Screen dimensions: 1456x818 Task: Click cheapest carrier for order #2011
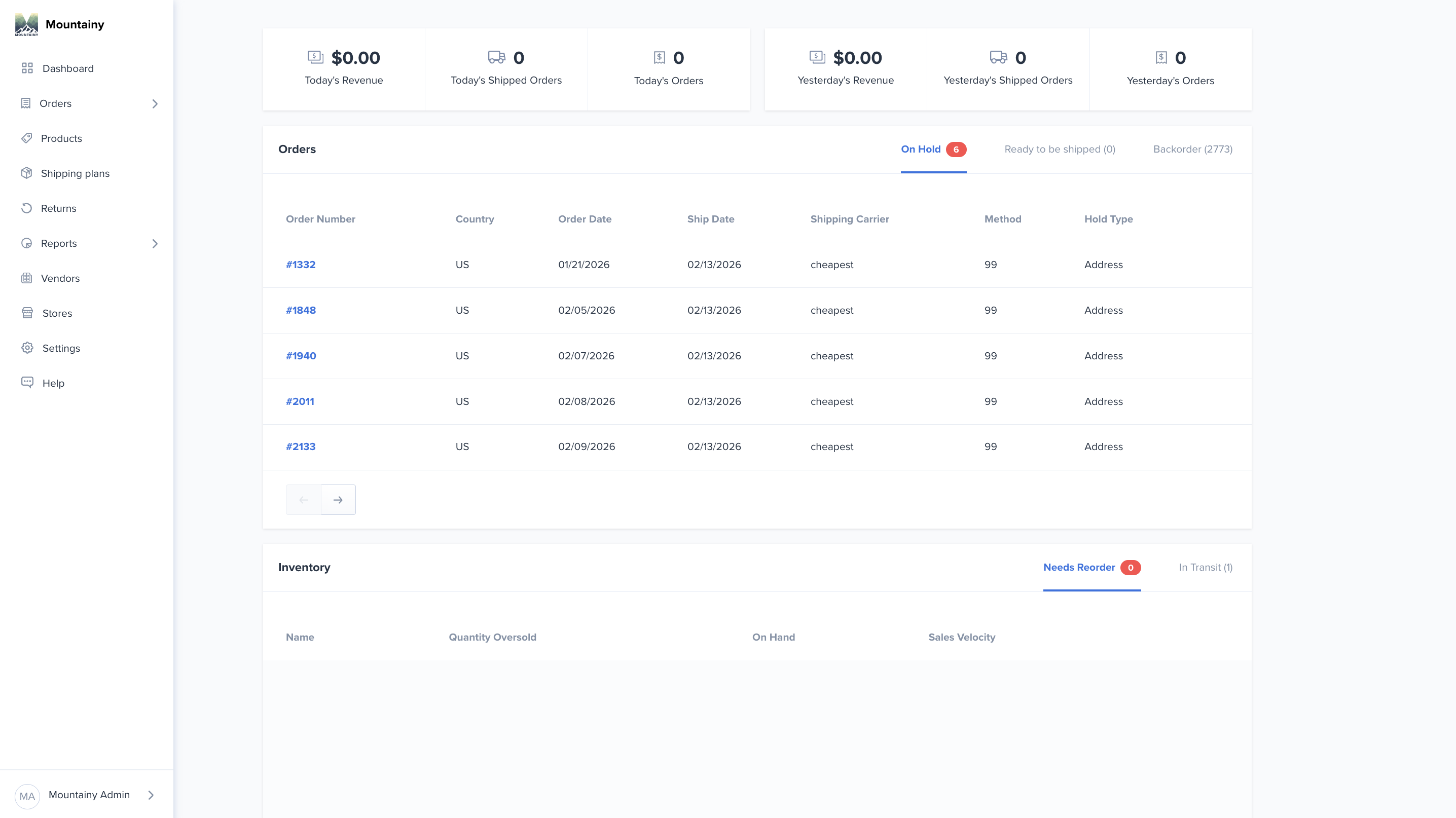pos(831,402)
